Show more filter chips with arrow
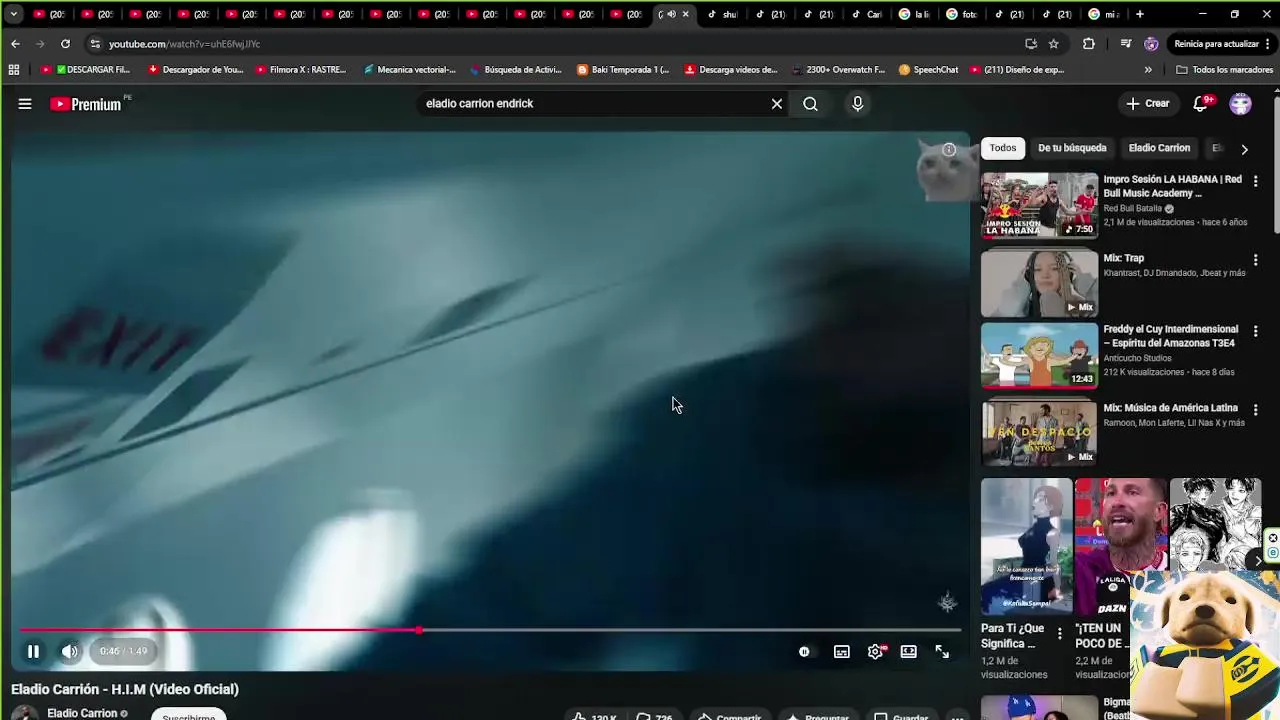Image resolution: width=1280 pixels, height=720 pixels. 1244,149
